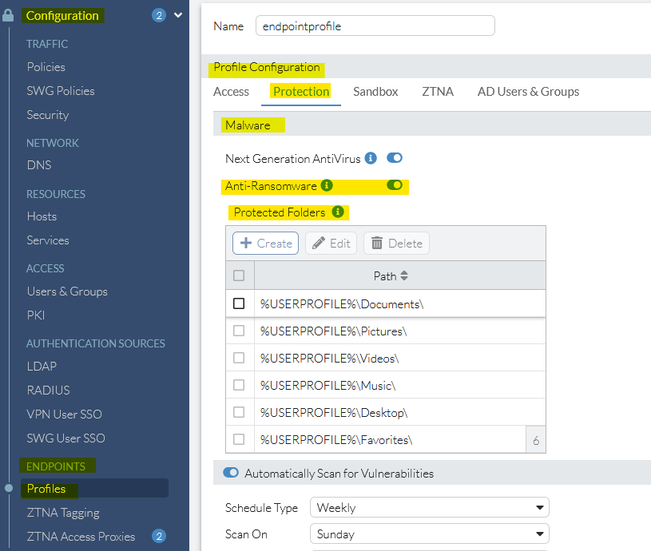
Task: Switch to the Sandbox tab
Action: (375, 92)
